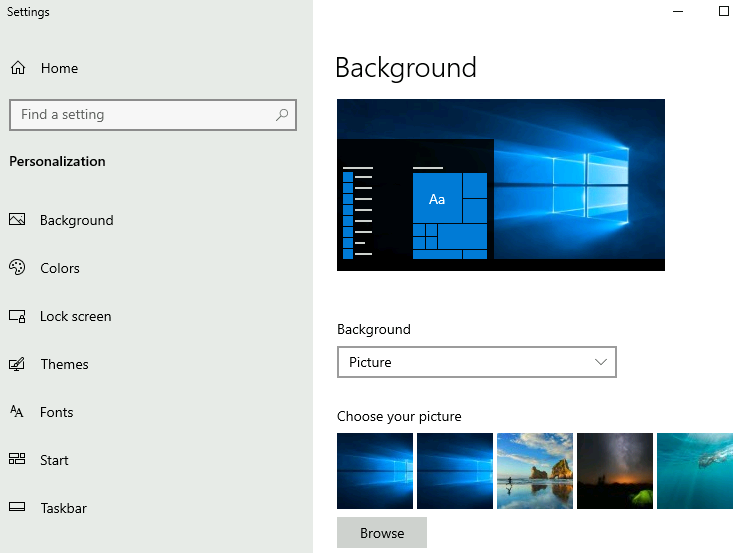
Task: Choose the beach rocks wallpaper thumbnail
Action: point(535,471)
